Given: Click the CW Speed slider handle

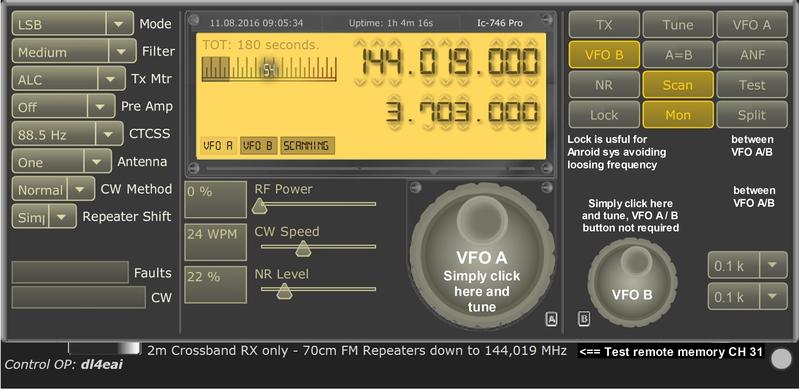Looking at the screenshot, I should pyautogui.click(x=303, y=248).
